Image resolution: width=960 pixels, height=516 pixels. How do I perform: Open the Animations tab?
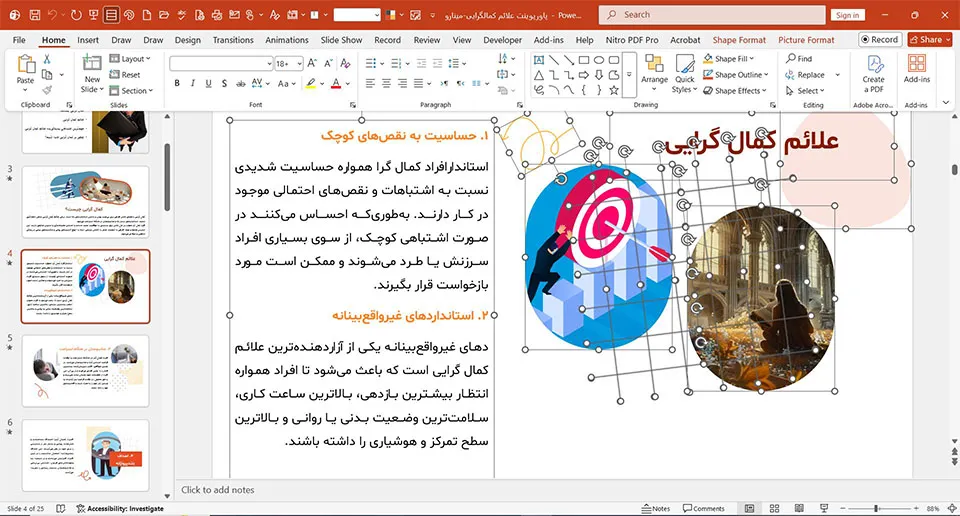click(x=287, y=40)
